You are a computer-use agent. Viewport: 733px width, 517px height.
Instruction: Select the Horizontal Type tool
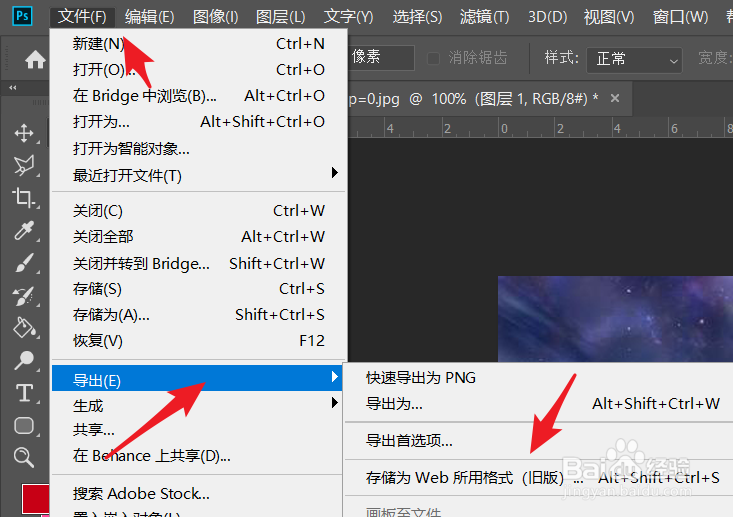(24, 393)
